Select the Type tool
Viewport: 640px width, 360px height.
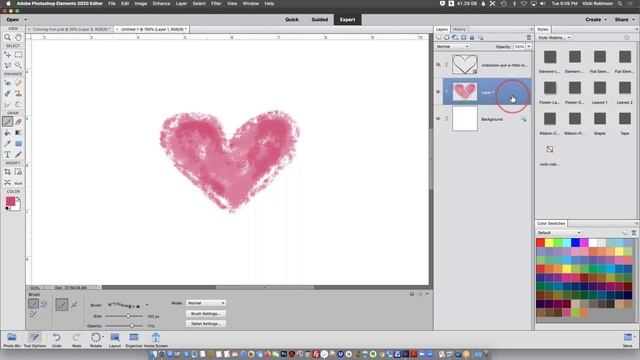point(7,155)
